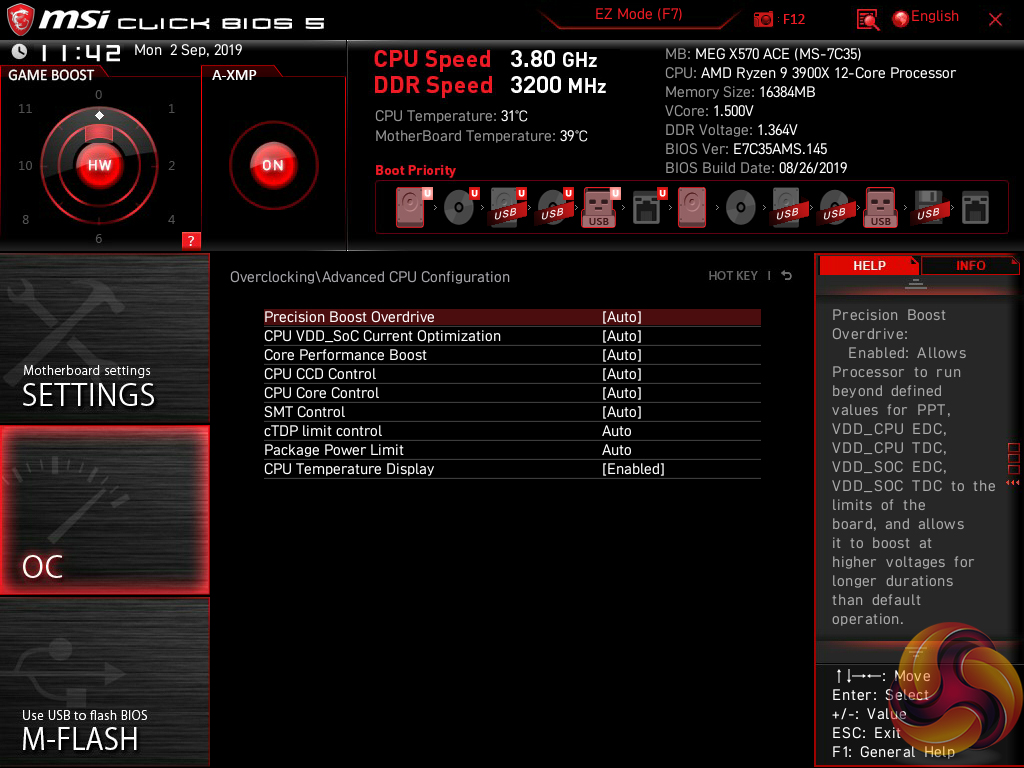Click the Overclocking\Advanced CPU Configuration breadcrumb
1024x768 pixels.
click(370, 277)
